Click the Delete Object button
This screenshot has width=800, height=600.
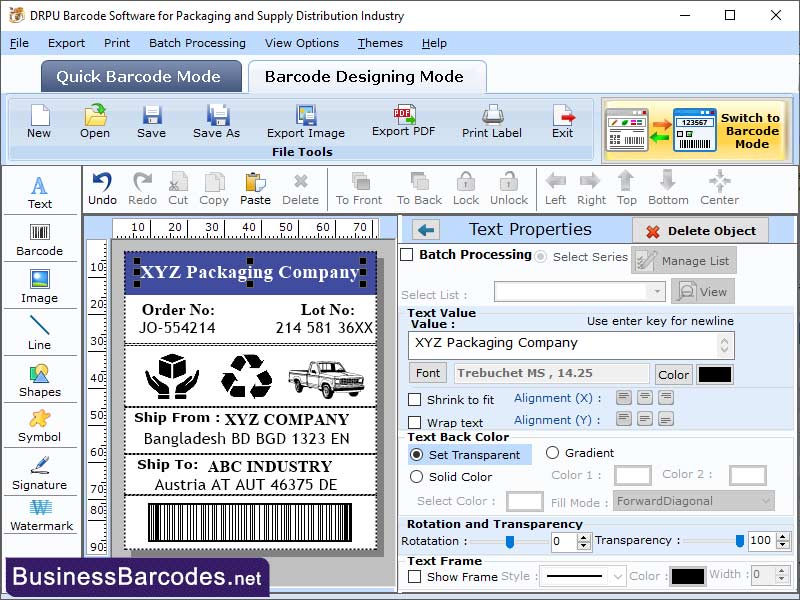point(699,229)
